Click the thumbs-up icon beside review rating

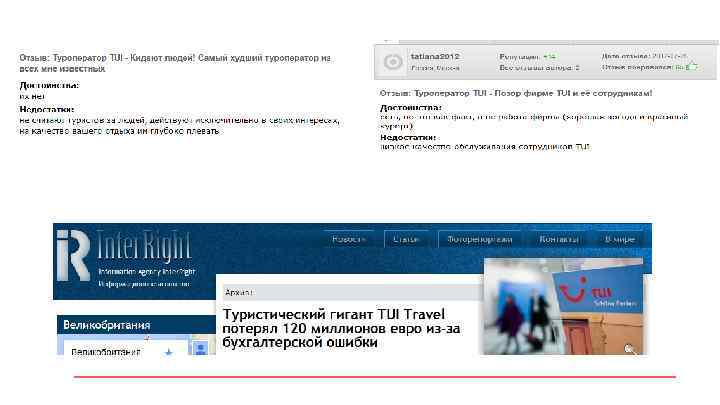pyautogui.click(x=693, y=66)
